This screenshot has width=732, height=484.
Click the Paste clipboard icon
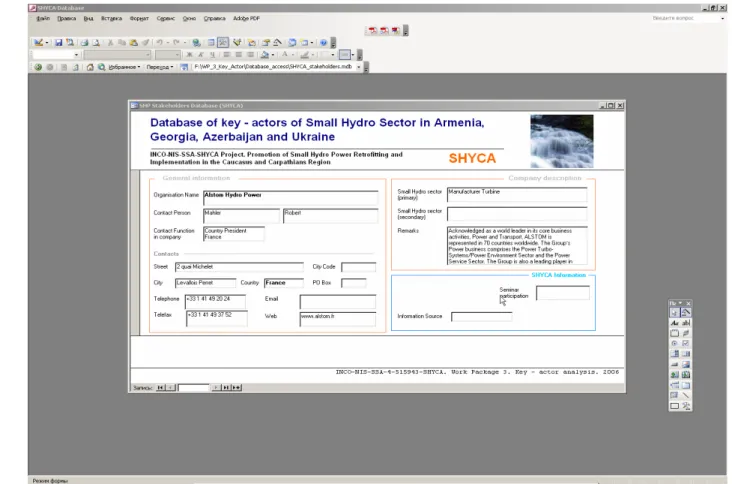click(134, 42)
